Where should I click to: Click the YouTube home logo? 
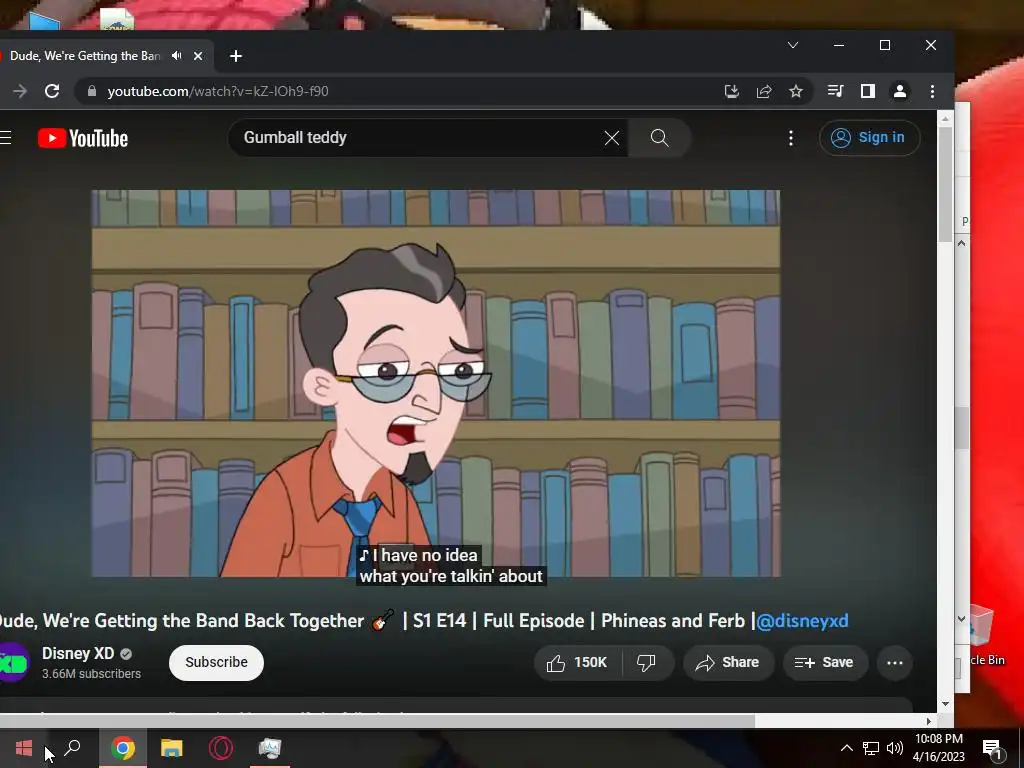pyautogui.click(x=83, y=138)
